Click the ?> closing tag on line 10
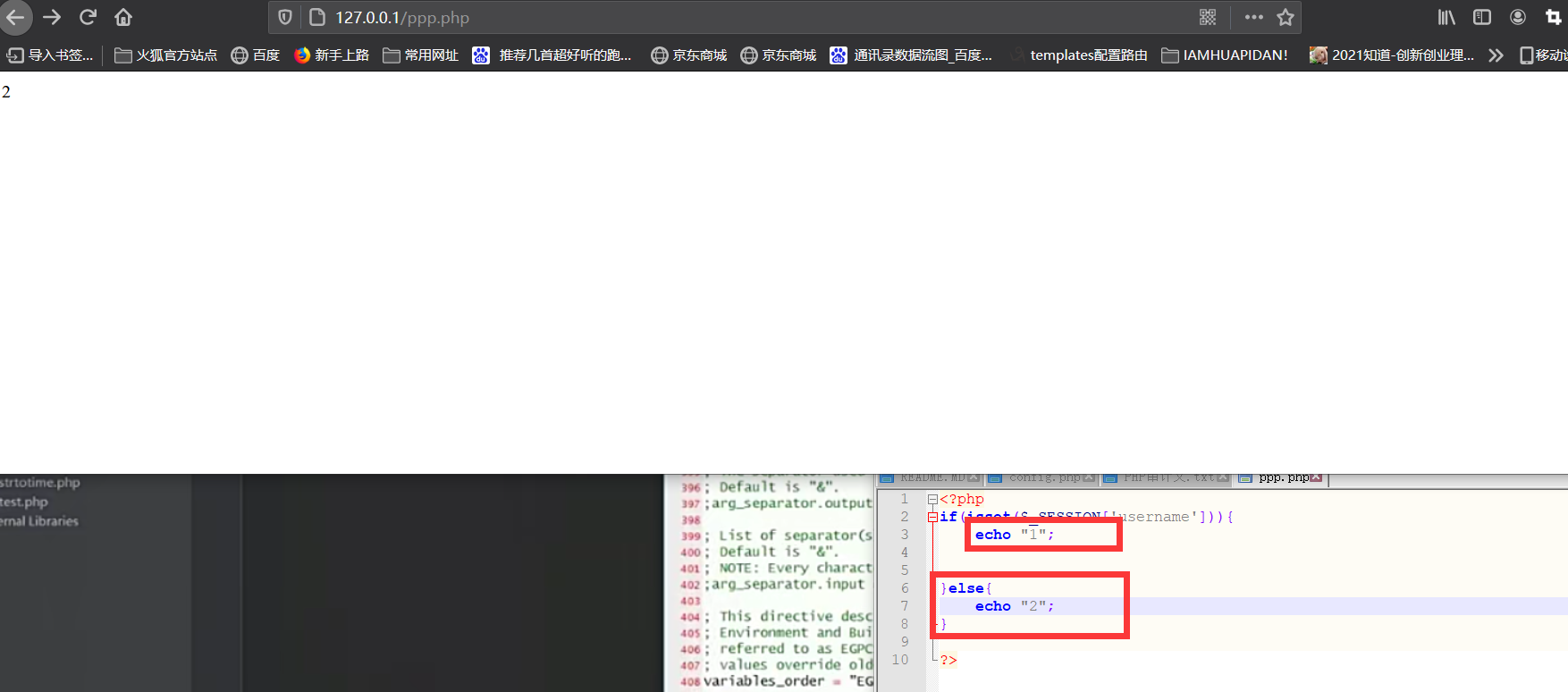The width and height of the screenshot is (1568, 692). click(x=948, y=660)
